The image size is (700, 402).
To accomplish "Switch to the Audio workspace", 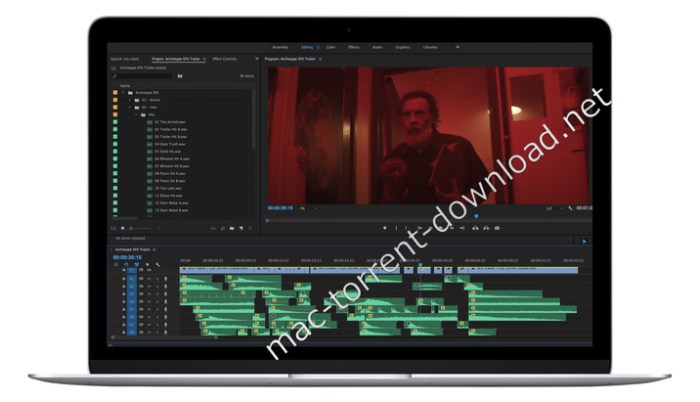I will (377, 47).
